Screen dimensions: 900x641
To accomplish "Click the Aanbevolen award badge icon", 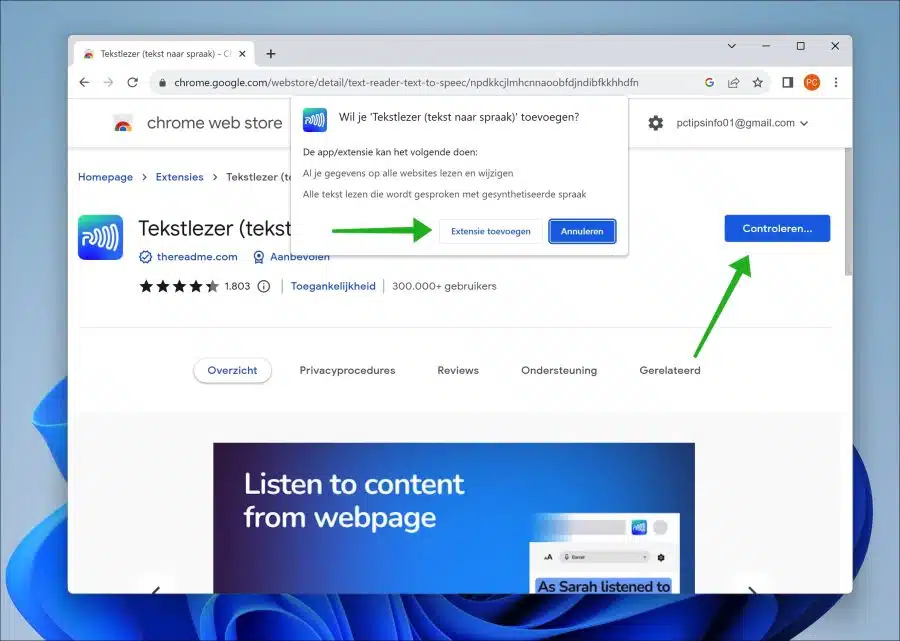I will coord(259,257).
